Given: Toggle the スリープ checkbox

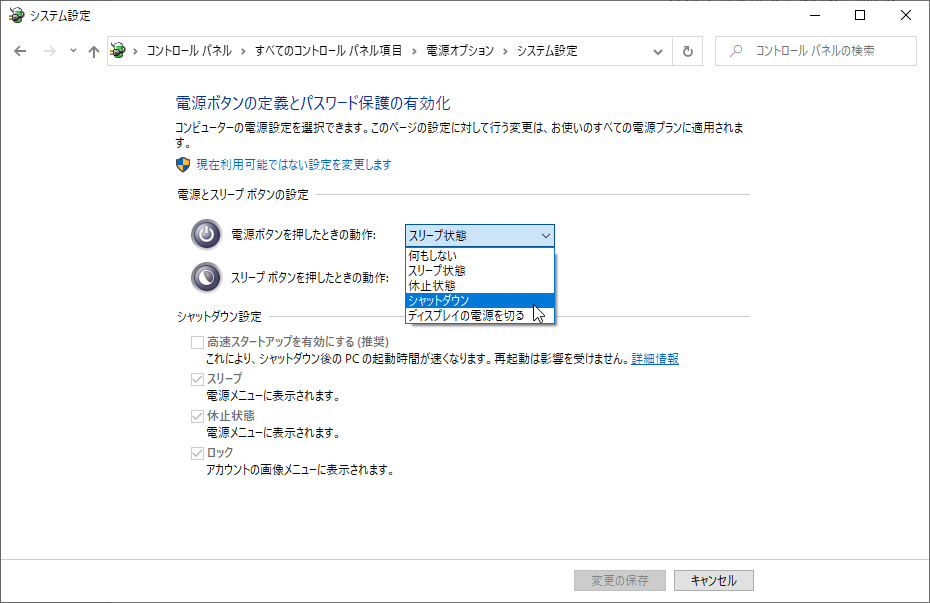Looking at the screenshot, I should click(198, 379).
